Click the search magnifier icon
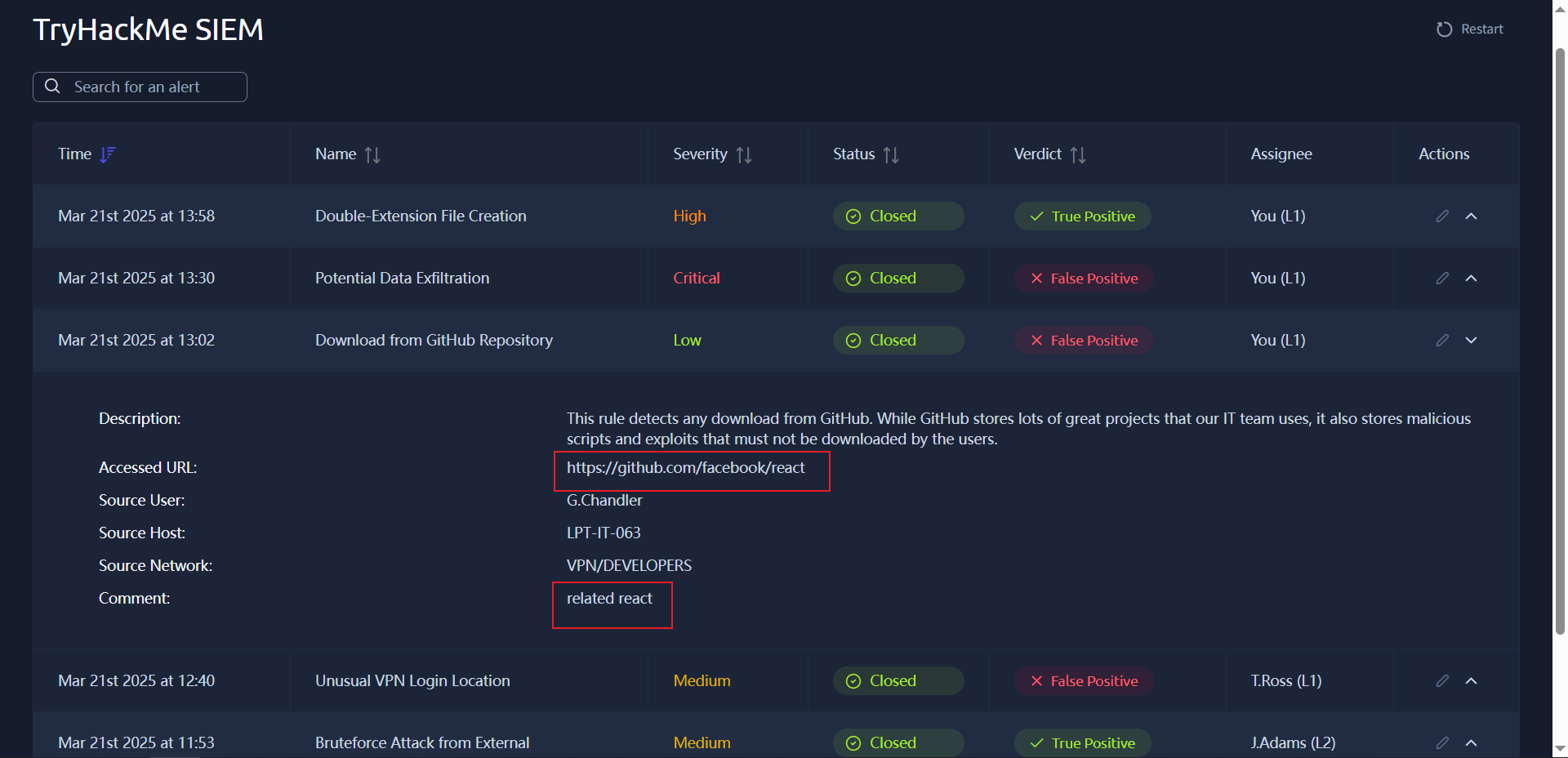Screen dimensions: 1568x758 (52, 87)
